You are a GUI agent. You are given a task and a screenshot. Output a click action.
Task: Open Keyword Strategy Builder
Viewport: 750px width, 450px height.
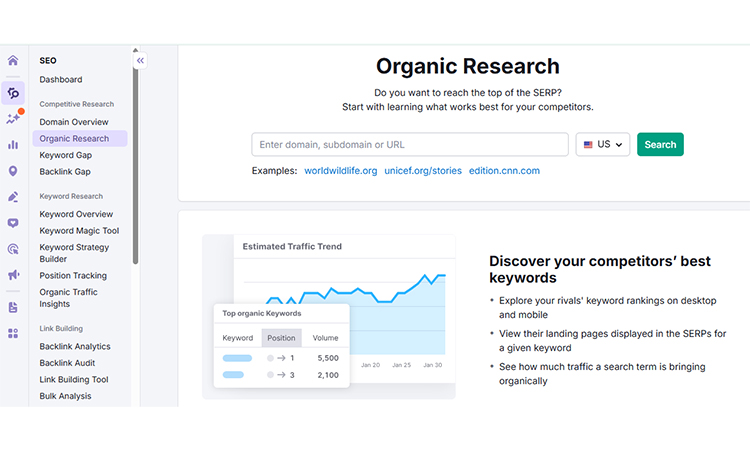click(74, 253)
